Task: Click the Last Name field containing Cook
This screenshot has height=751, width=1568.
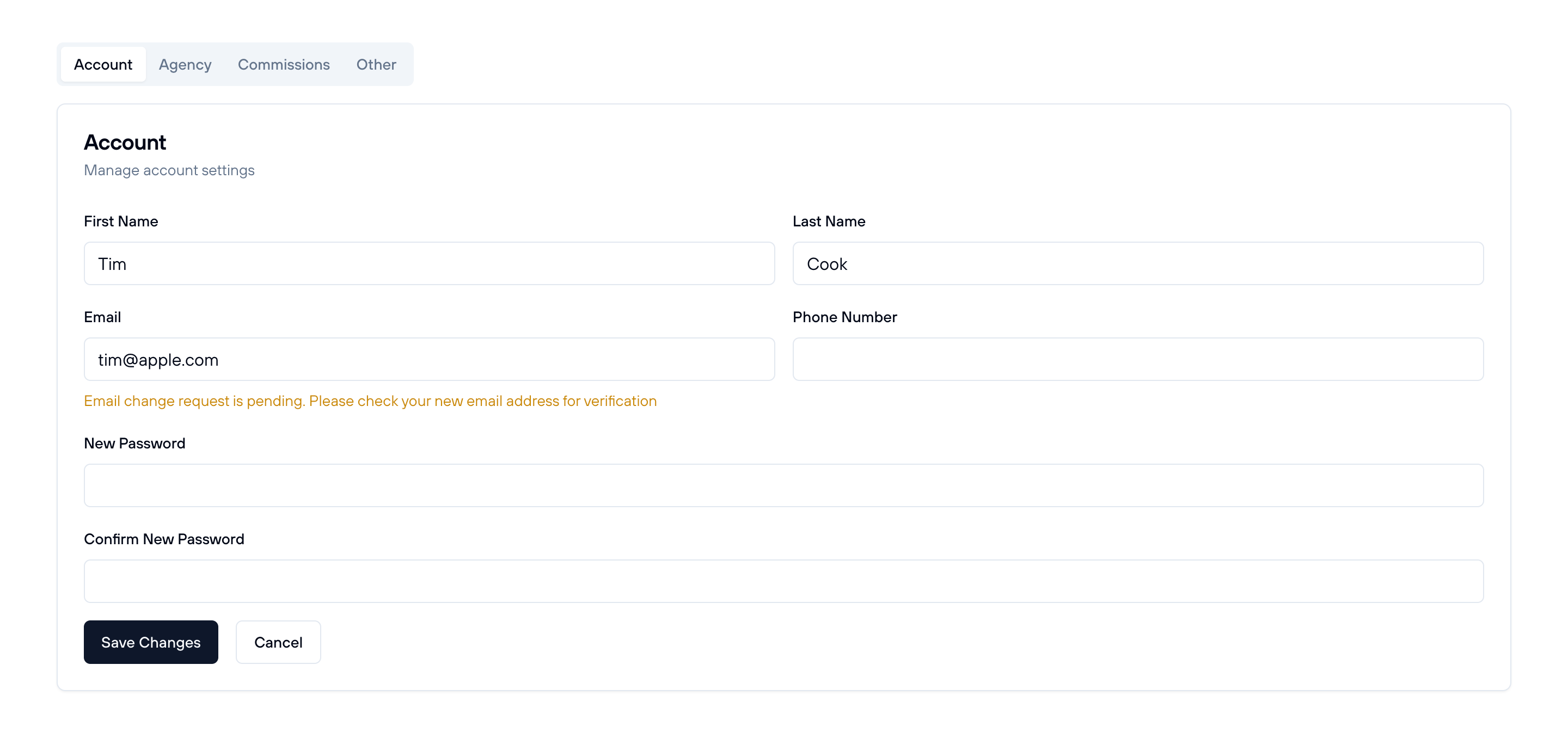Action: pyautogui.click(x=1138, y=263)
